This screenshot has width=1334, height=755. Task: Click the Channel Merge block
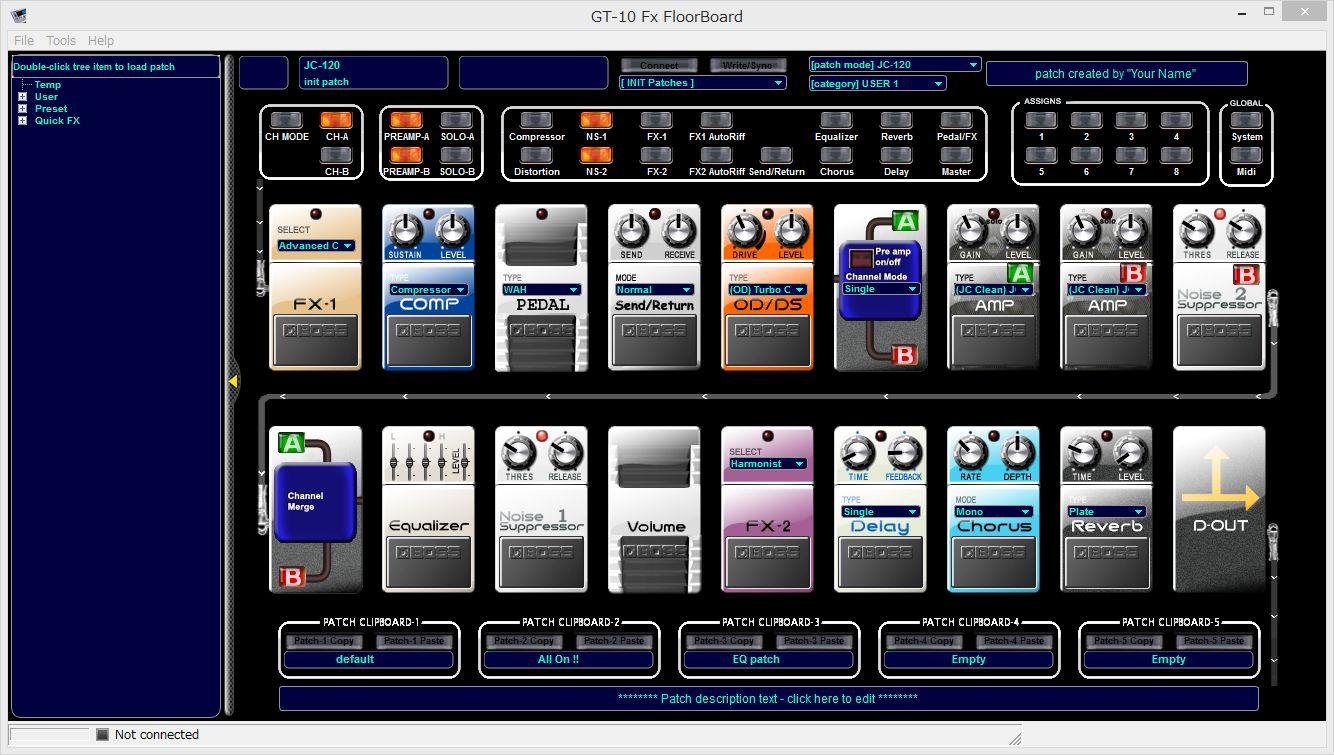click(315, 502)
